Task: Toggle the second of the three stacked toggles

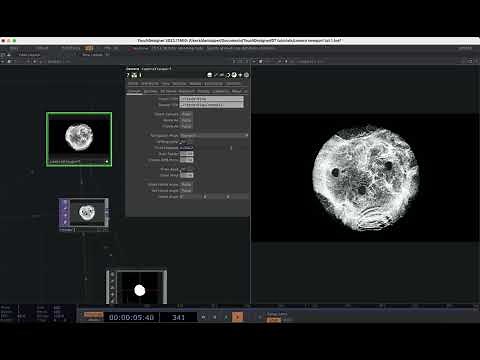Action: [186, 120]
